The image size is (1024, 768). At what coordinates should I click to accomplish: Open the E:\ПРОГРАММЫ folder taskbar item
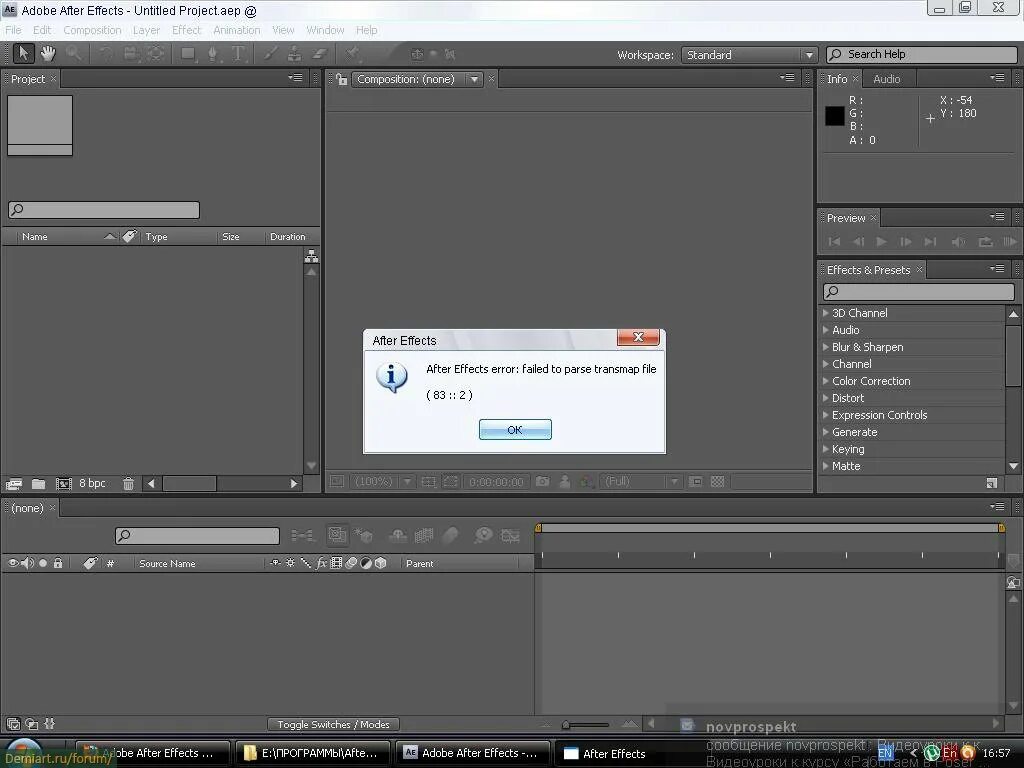coord(312,753)
